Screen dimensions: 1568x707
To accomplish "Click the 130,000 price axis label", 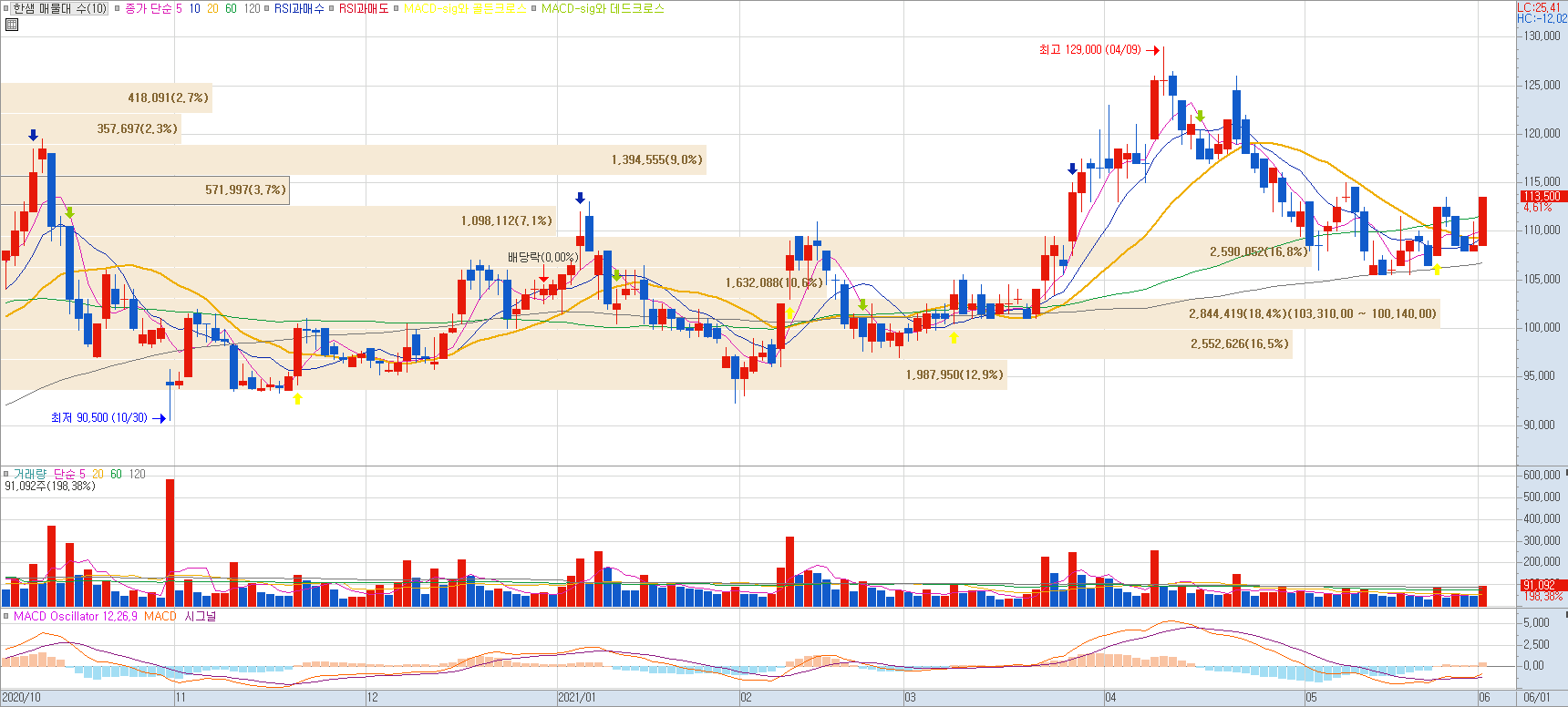I will coord(1542,36).
